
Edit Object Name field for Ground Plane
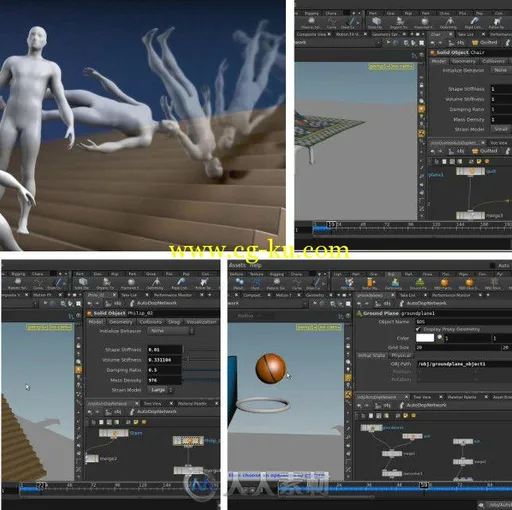point(464,322)
